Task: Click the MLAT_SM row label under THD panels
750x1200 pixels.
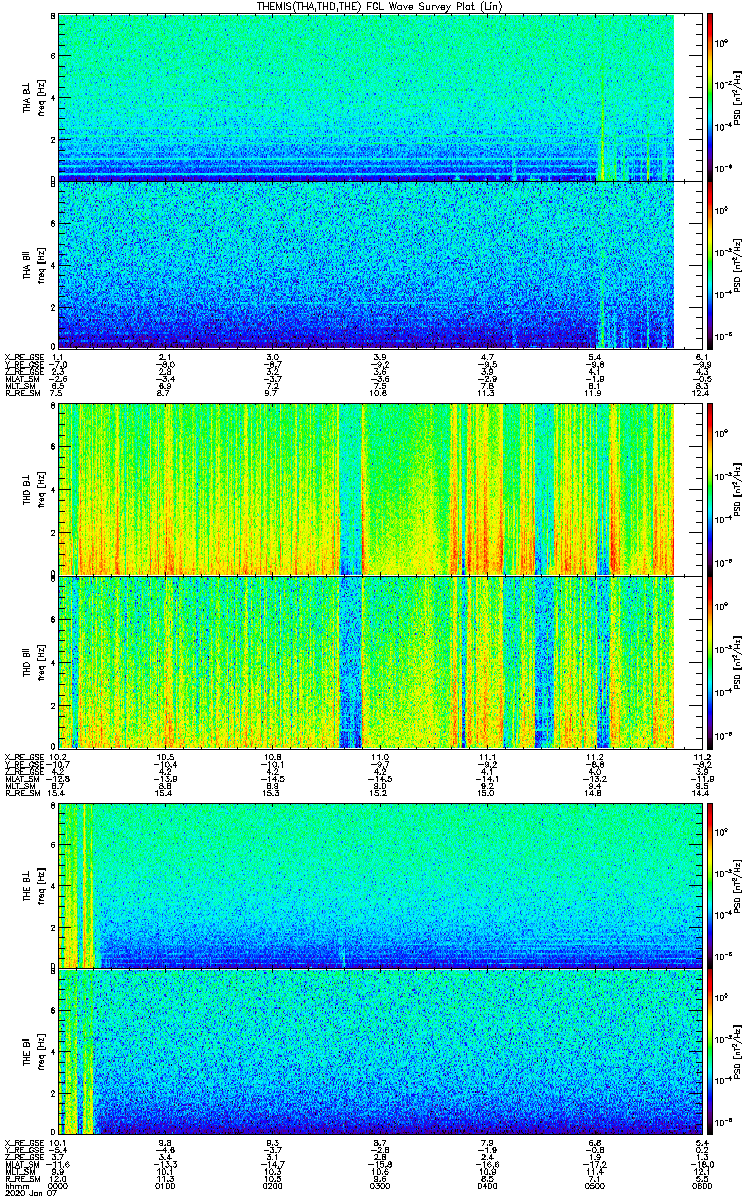Action: coord(21,778)
